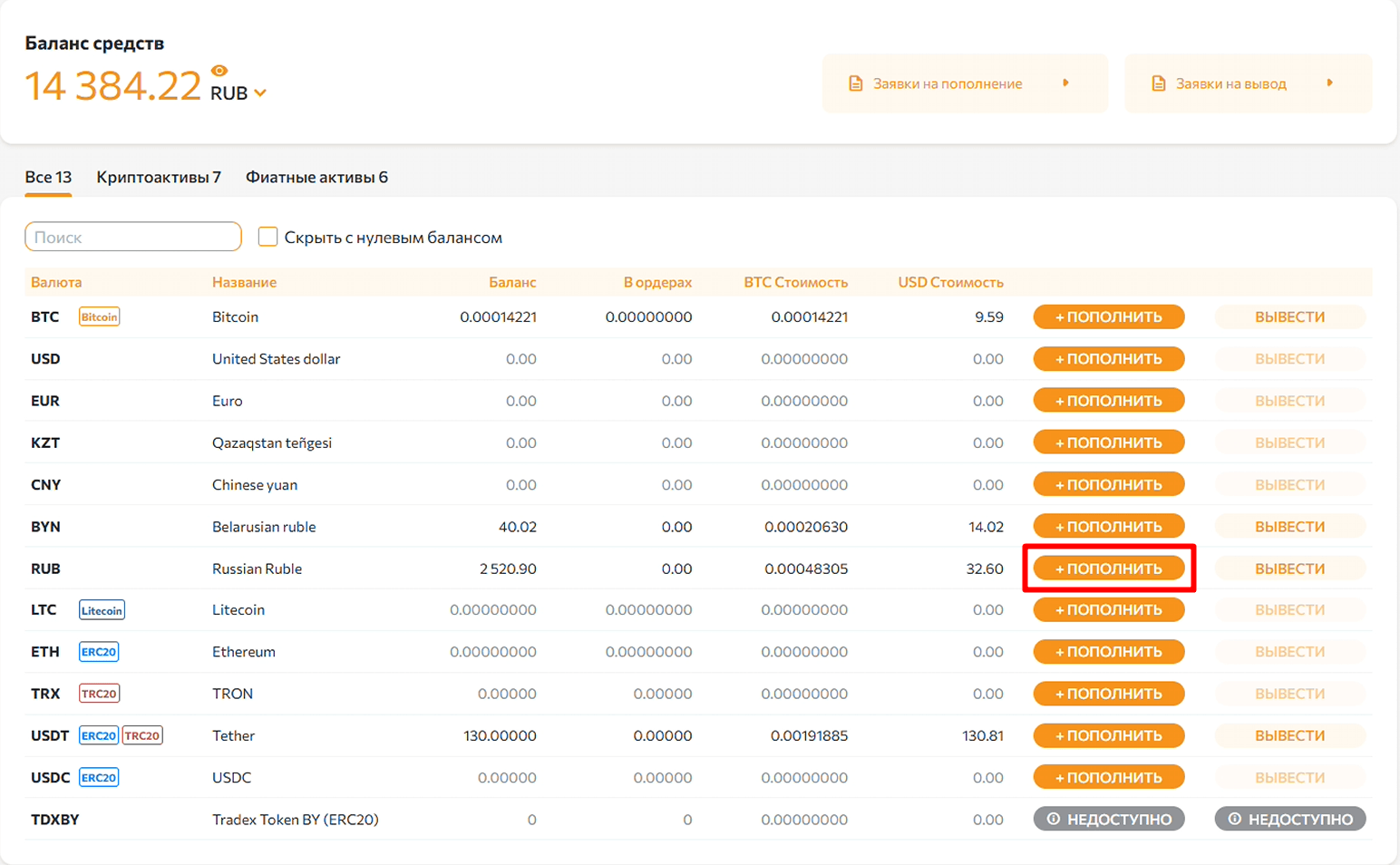Click ERC20 badge in the USDC row
1400x865 pixels.
coord(99,777)
